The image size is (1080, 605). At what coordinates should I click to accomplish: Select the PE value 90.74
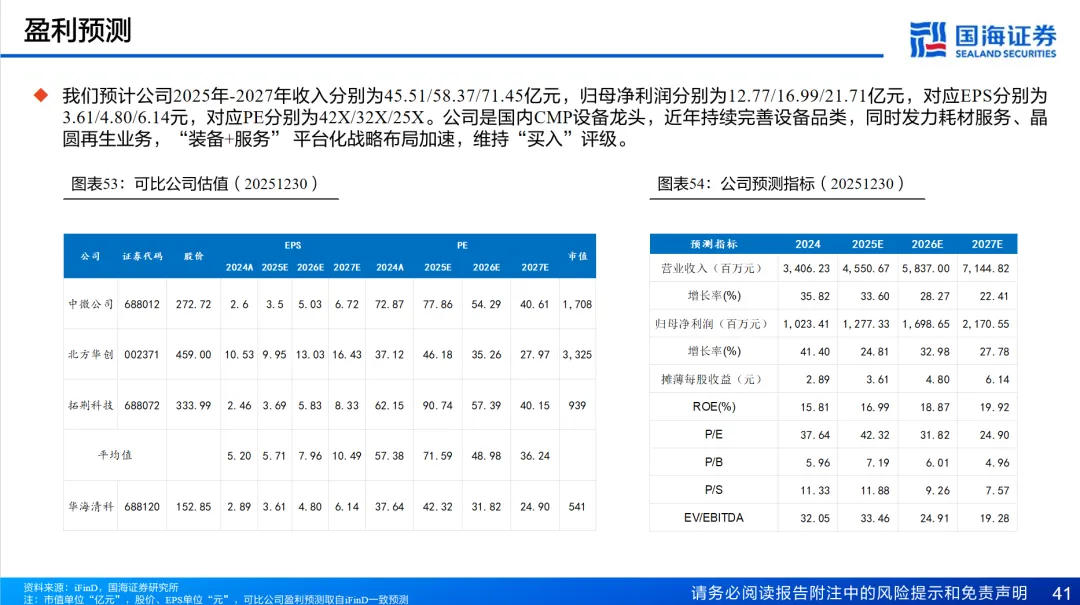(437, 405)
